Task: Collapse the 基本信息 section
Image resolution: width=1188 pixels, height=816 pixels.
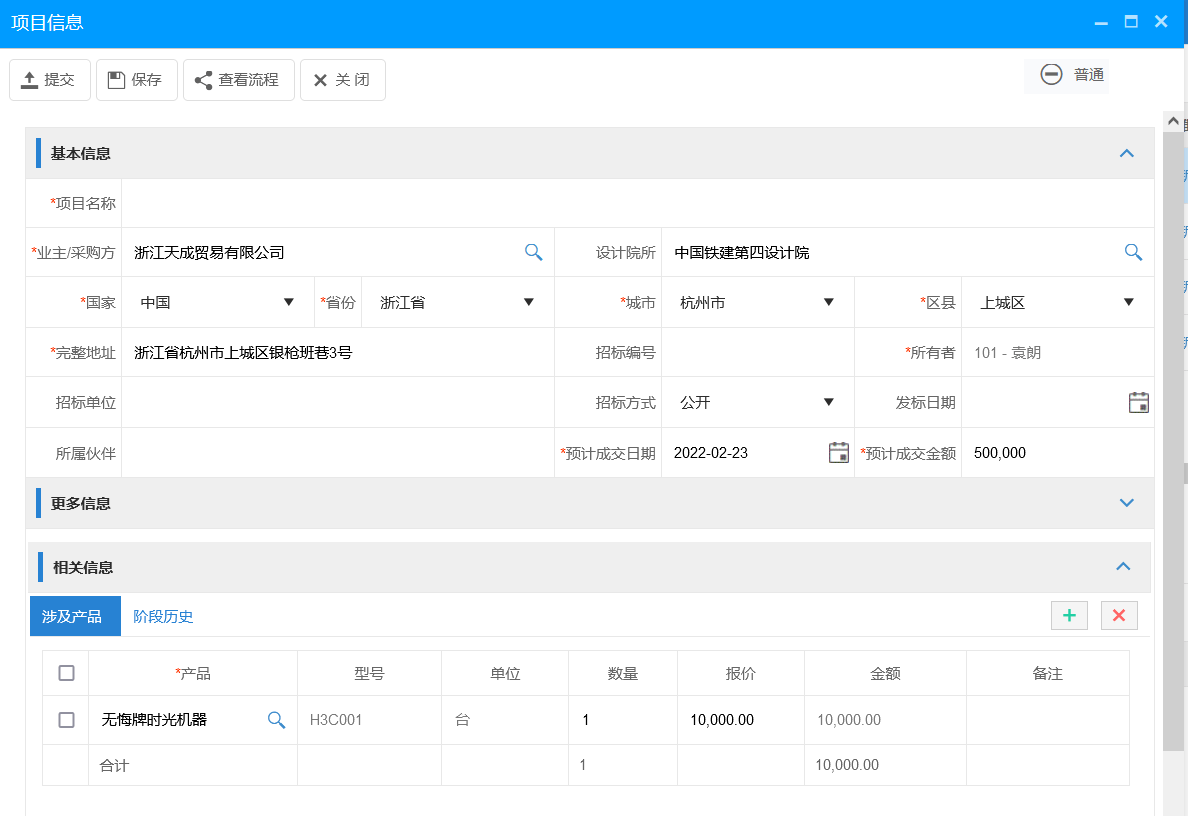Action: point(1127,154)
